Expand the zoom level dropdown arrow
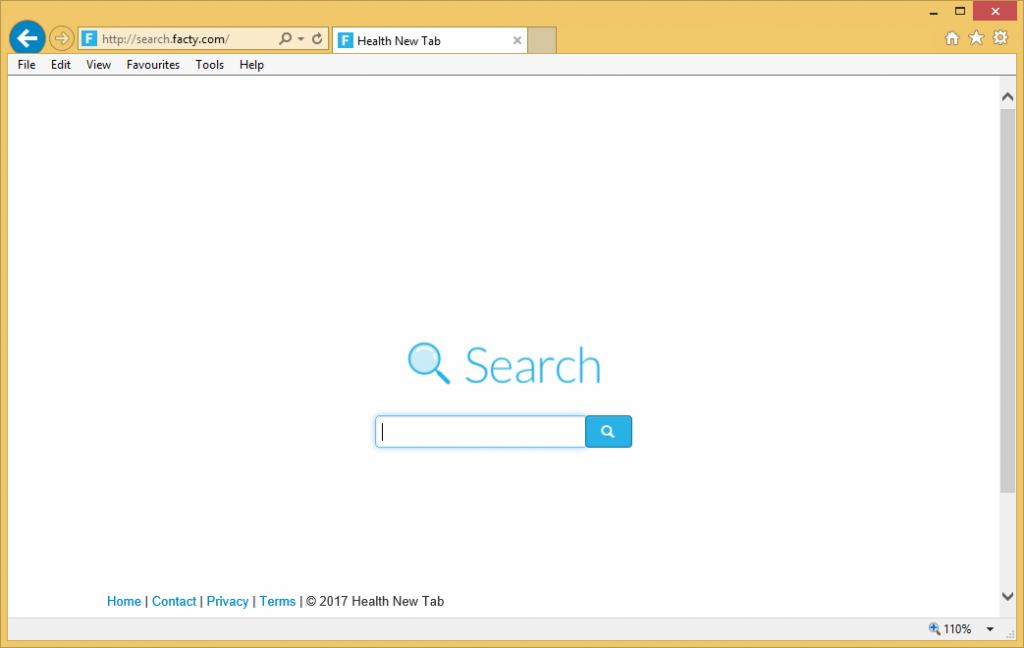Viewport: 1024px width, 648px height. coord(990,629)
